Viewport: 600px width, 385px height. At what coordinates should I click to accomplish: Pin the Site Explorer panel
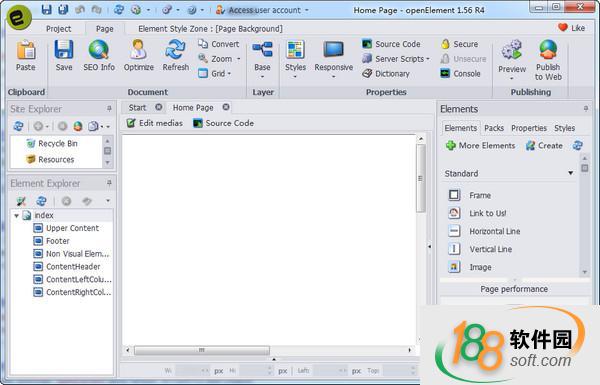[x=109, y=109]
